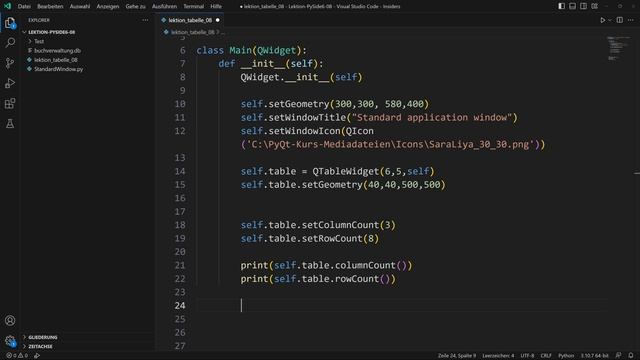Open the Extensions view
Screen dimensions: 640x360
click(x=10, y=103)
